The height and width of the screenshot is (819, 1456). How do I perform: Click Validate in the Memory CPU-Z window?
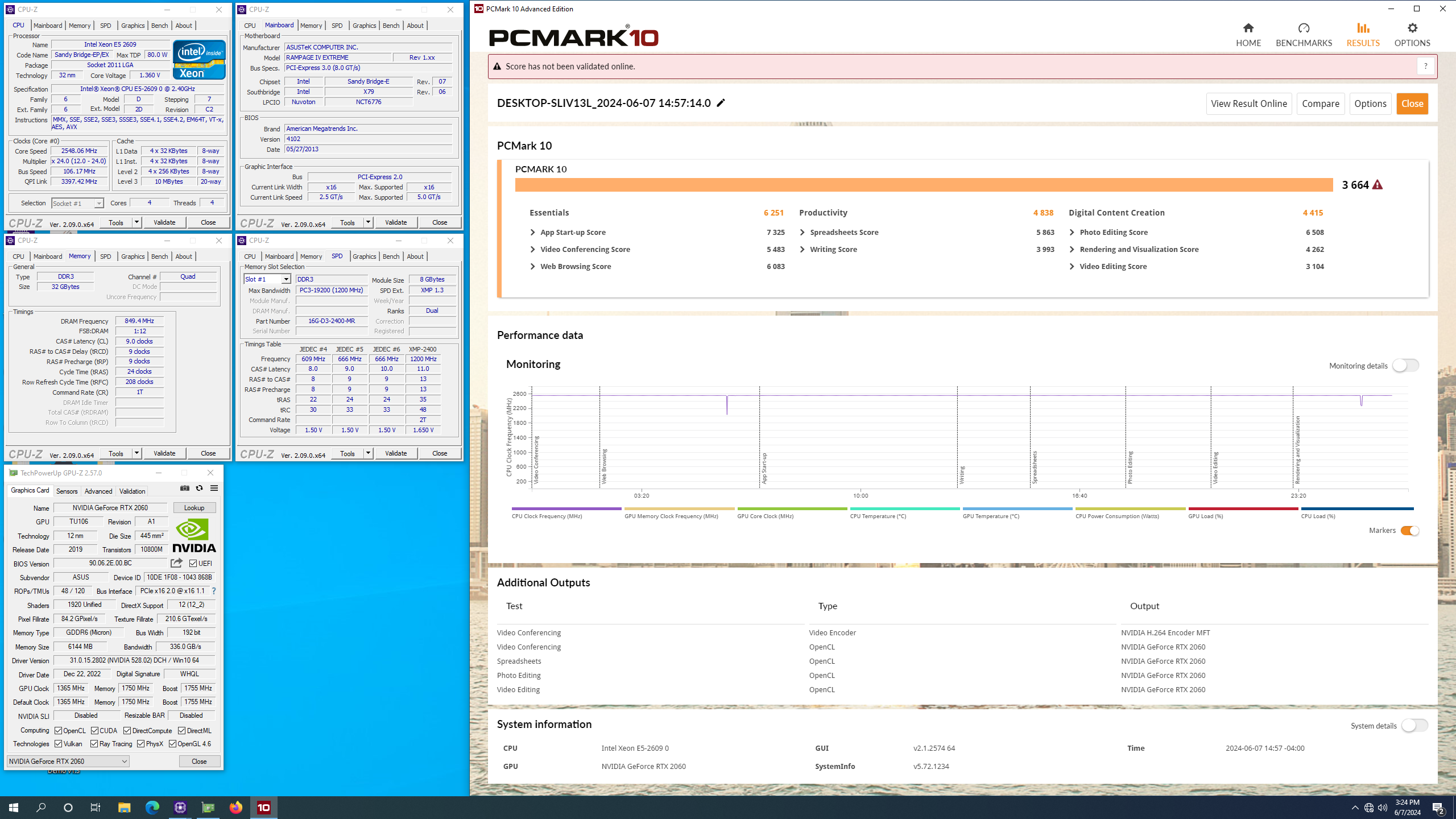coord(164,453)
